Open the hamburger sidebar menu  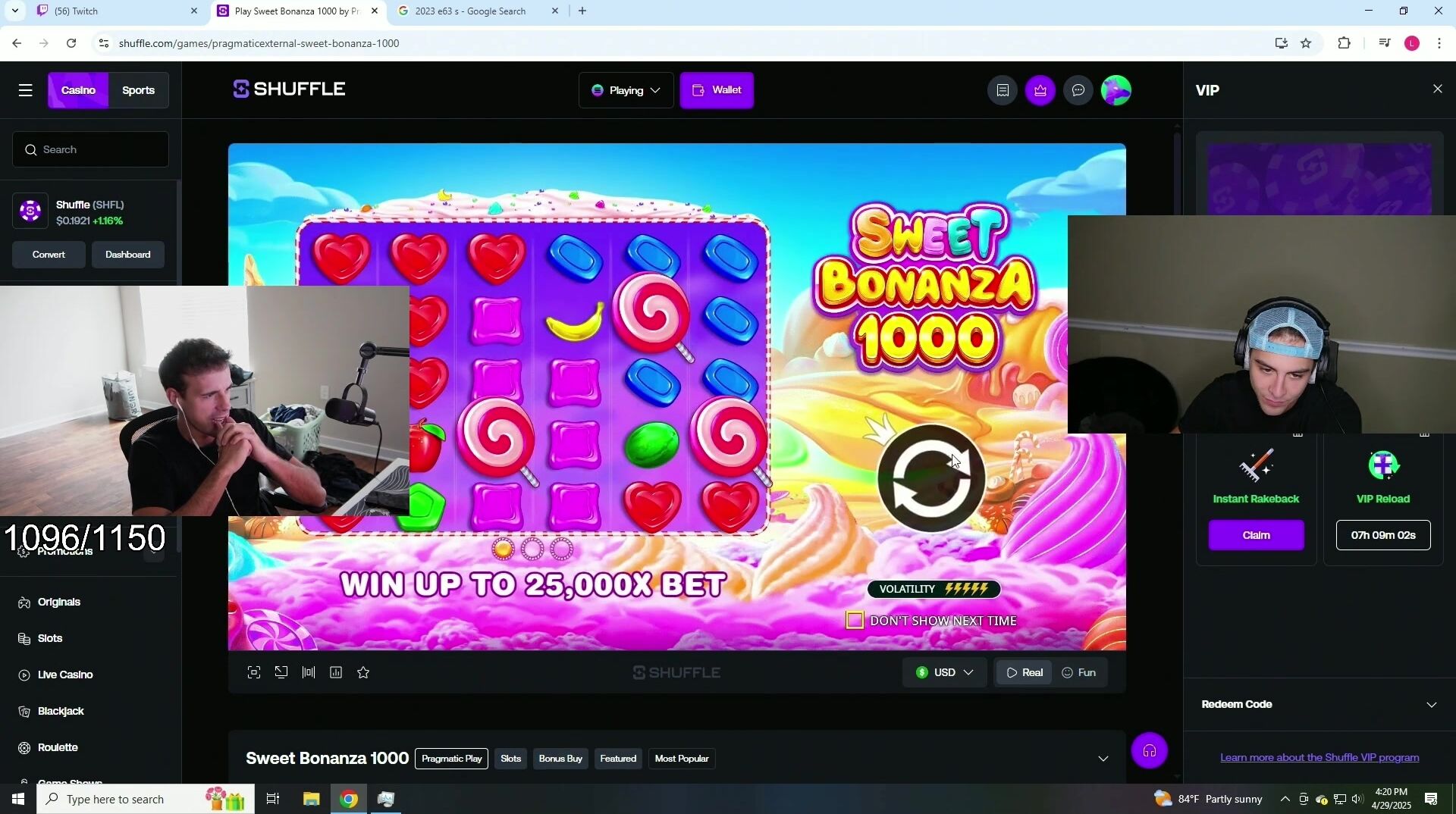click(26, 90)
